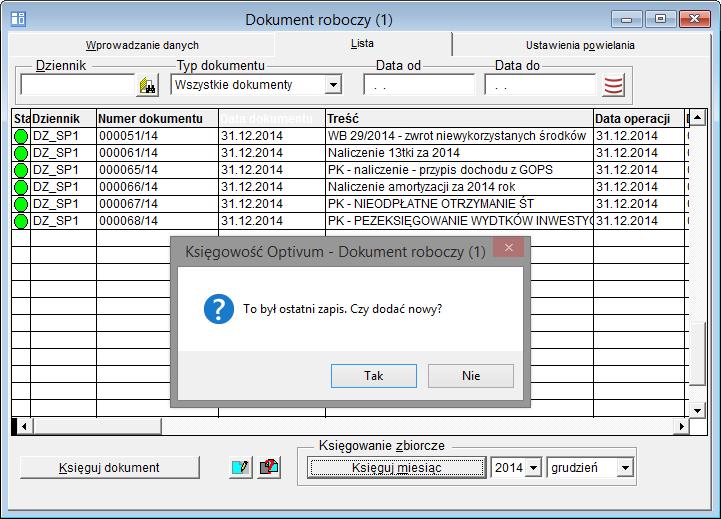Click 'PK - naliczenie - przypis dochodu z GOPS'

click(459, 170)
